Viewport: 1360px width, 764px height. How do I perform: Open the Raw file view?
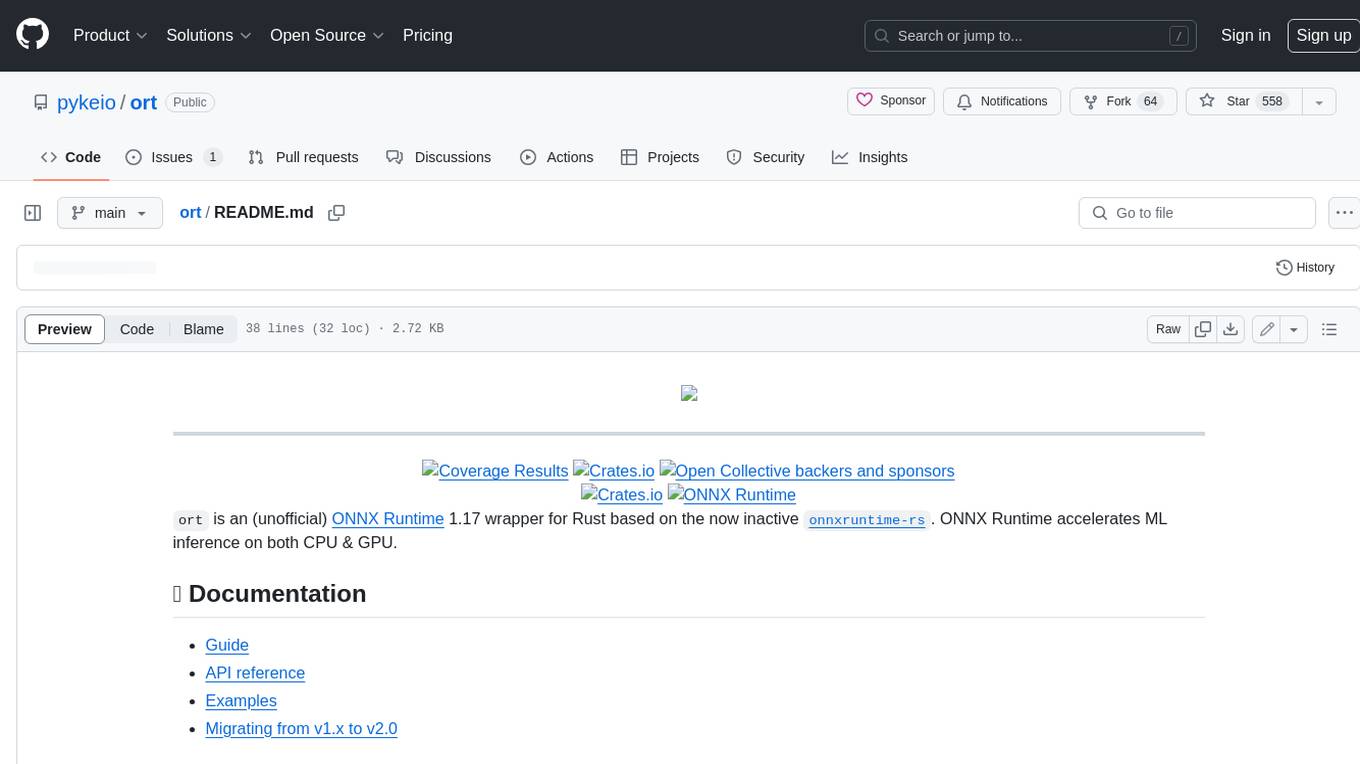tap(1168, 329)
